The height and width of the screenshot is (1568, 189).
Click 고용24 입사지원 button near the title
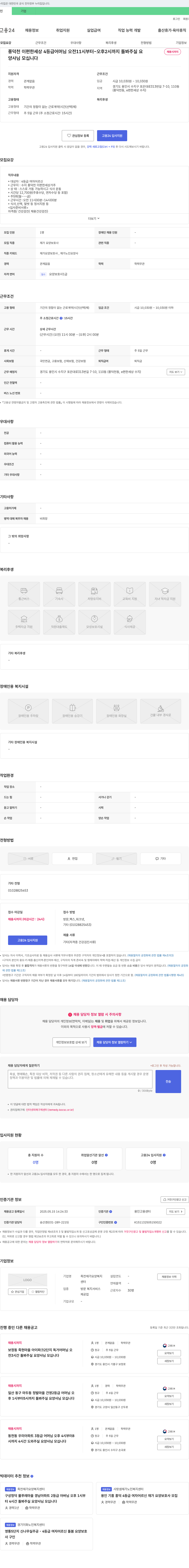[x=112, y=136]
